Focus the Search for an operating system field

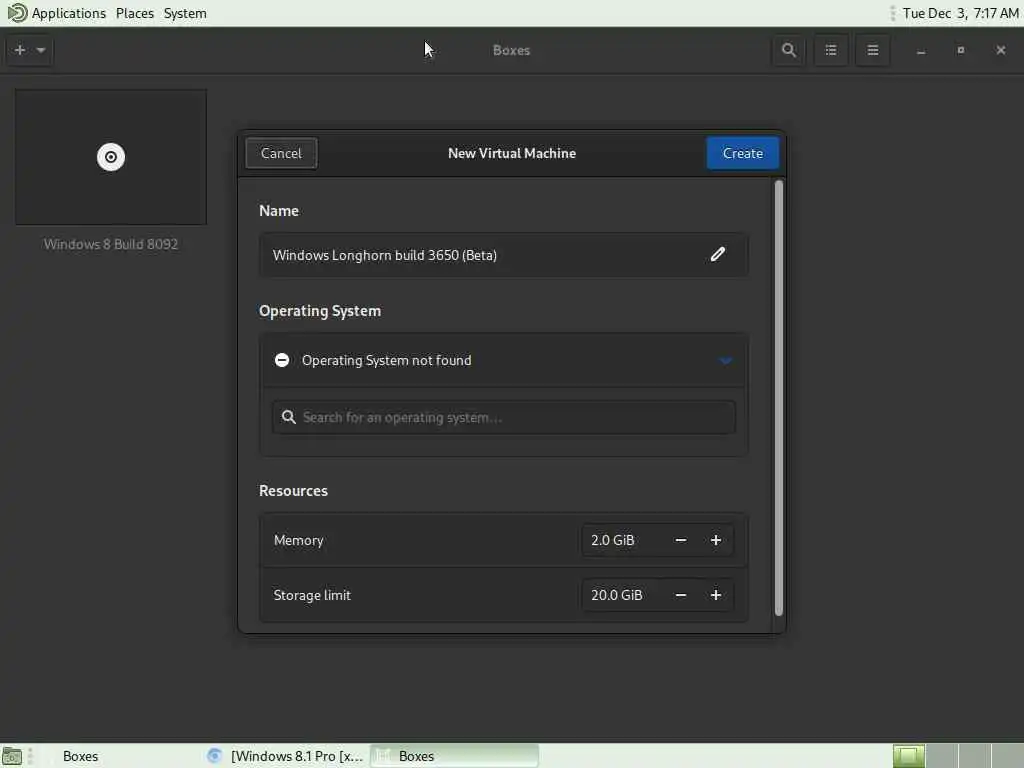pos(504,417)
